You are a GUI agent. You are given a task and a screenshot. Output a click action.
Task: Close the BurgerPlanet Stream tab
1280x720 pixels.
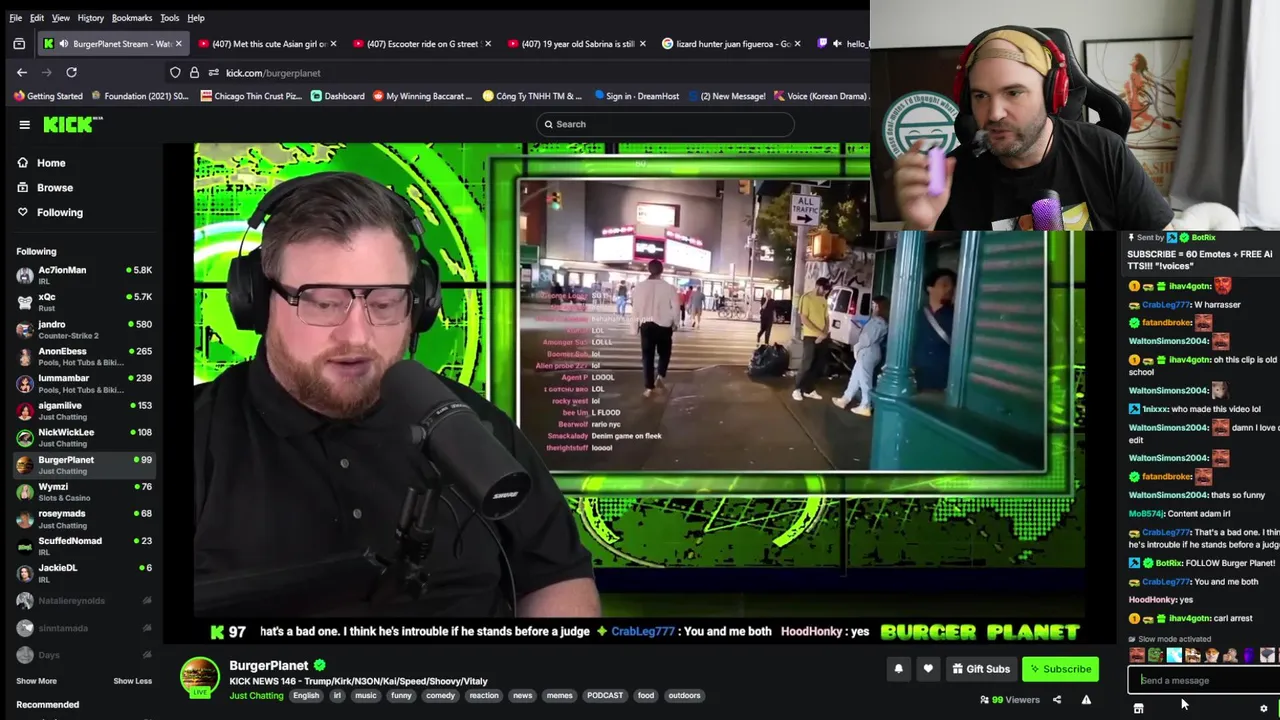179,44
